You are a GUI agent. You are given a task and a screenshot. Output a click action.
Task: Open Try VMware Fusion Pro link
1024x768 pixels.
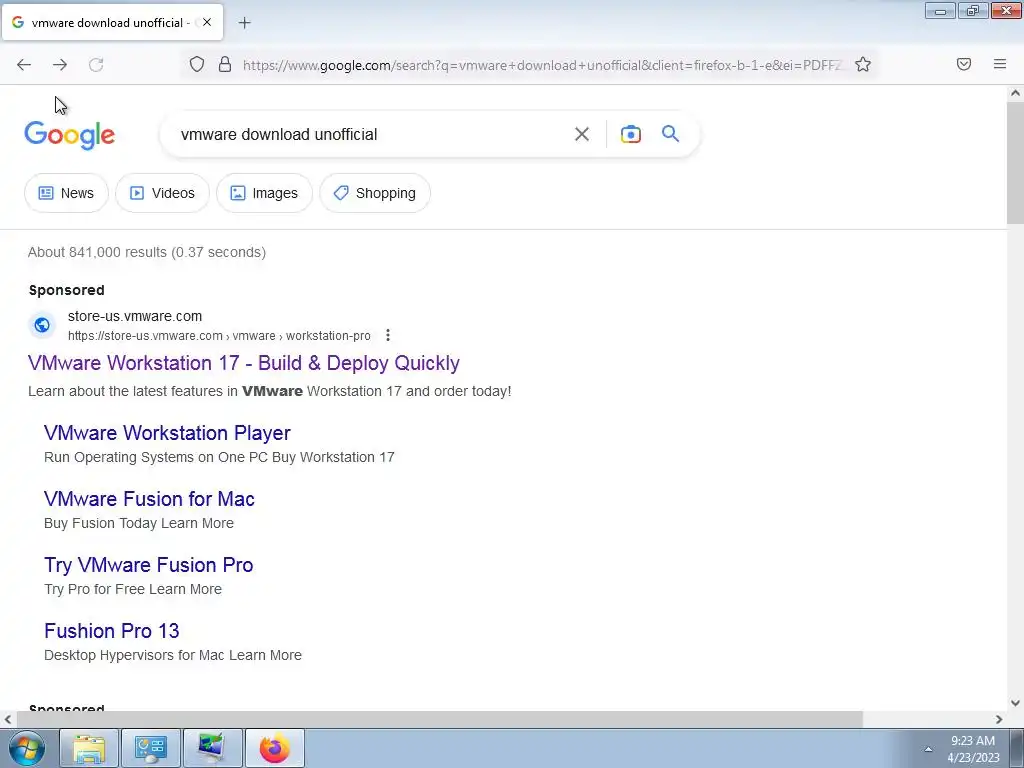(x=148, y=565)
